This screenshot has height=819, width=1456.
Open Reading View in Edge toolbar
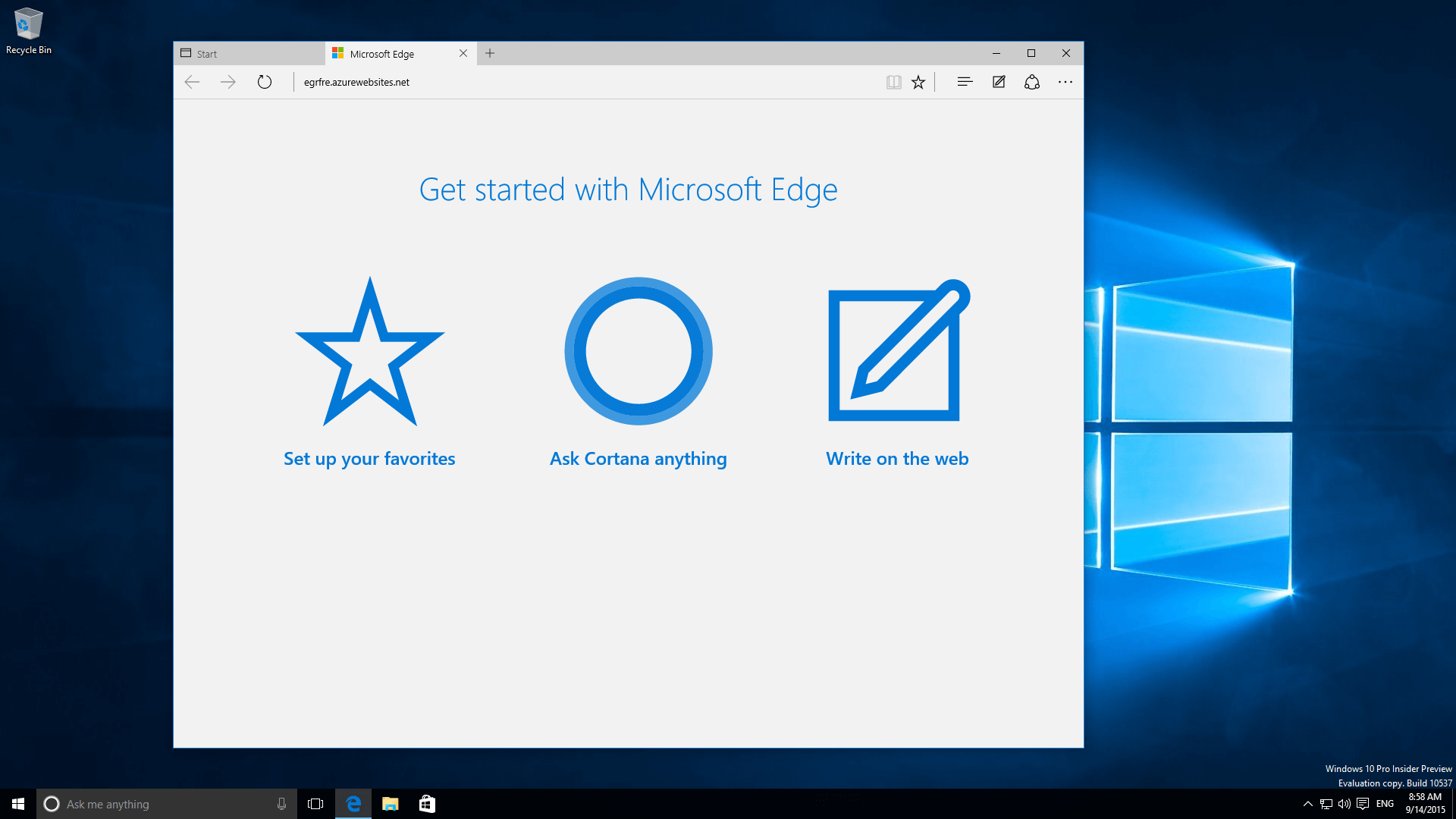892,82
